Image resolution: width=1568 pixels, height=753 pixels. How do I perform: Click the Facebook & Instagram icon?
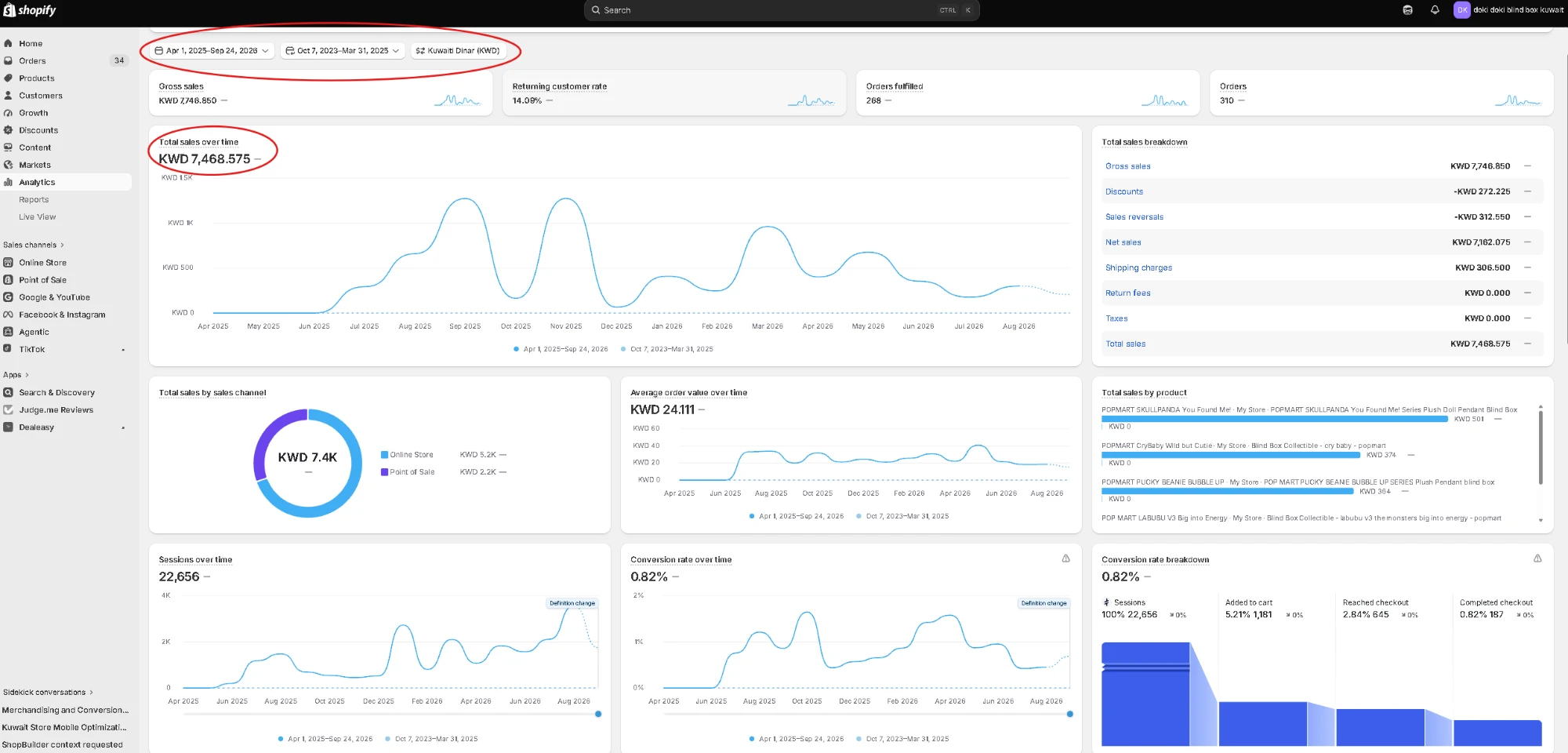tap(8, 315)
